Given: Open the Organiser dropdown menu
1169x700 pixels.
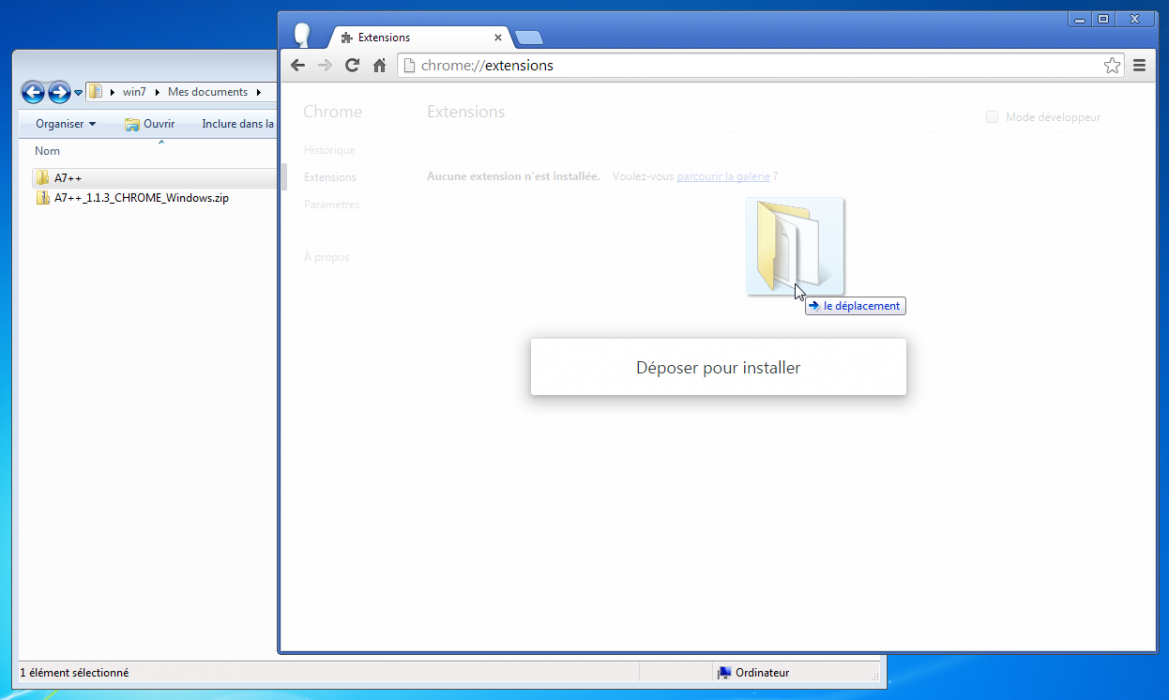Looking at the screenshot, I should (x=66, y=124).
